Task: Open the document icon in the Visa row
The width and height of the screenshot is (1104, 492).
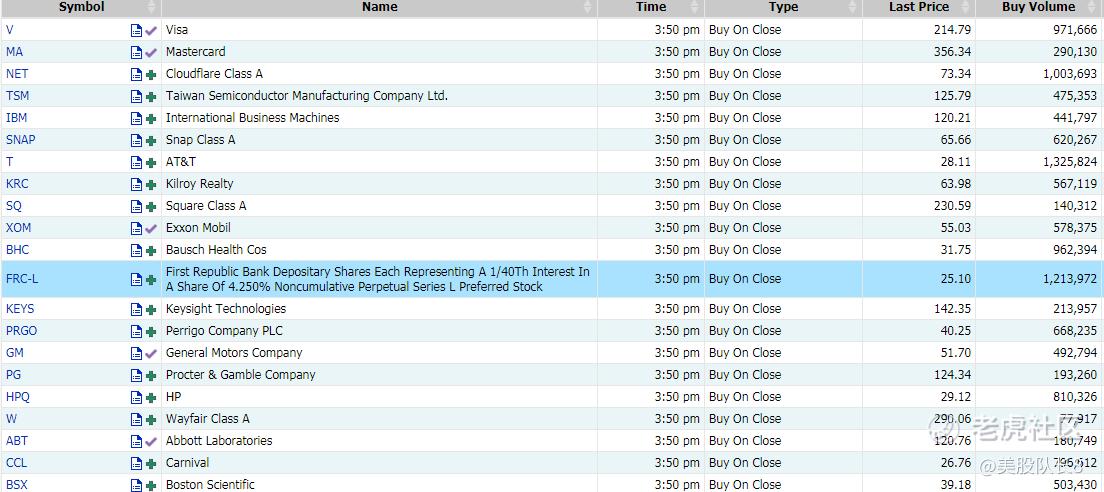Action: pos(136,30)
